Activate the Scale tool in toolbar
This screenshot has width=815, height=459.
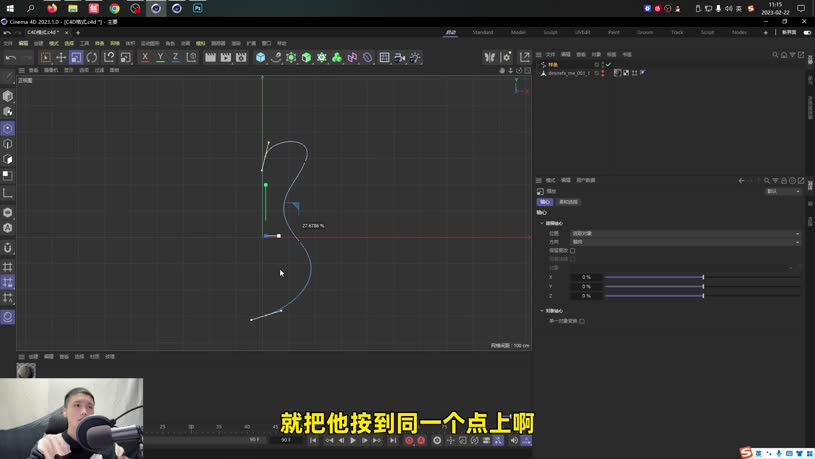76,58
